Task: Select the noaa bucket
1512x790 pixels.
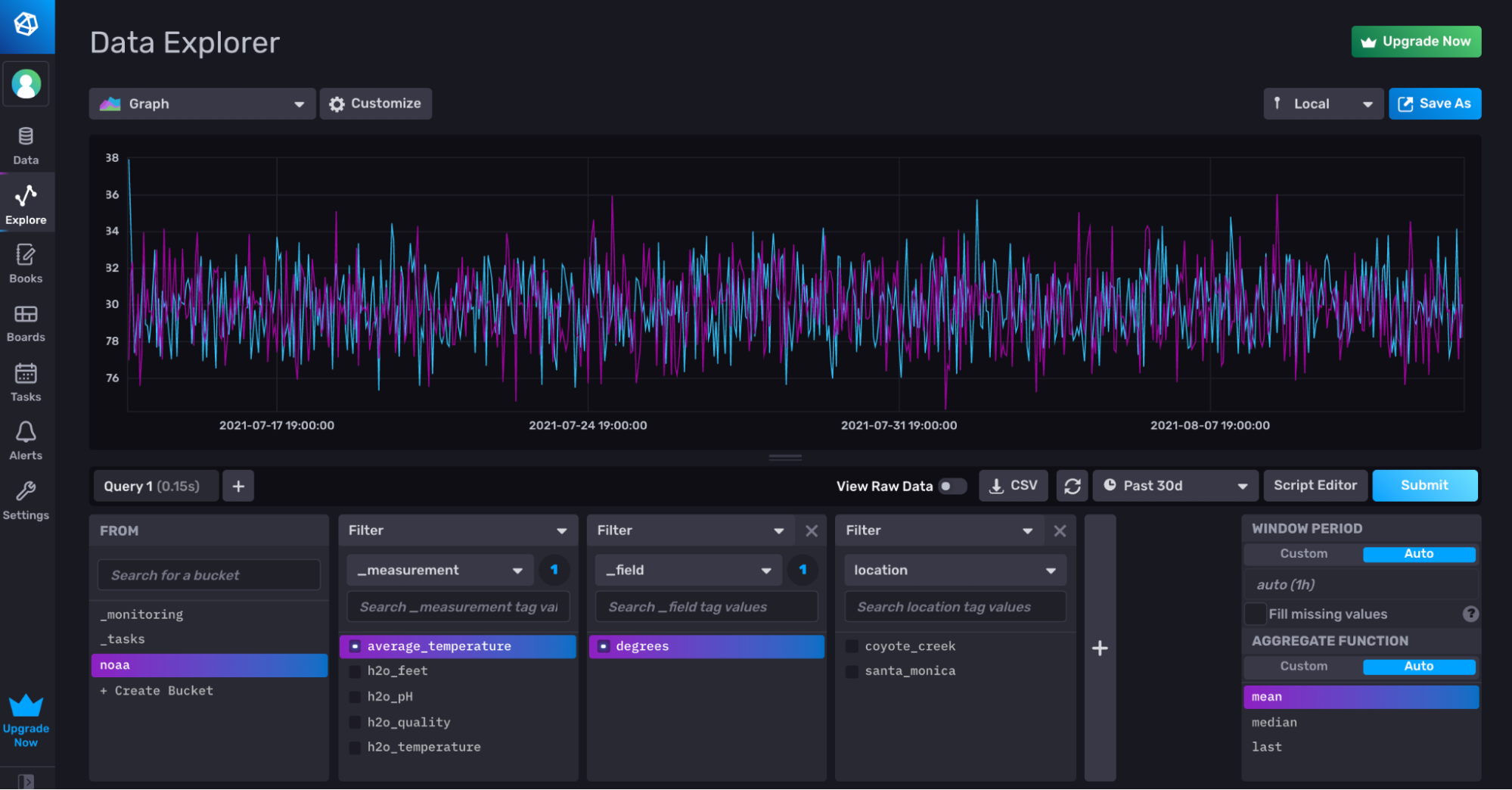Action: 210,665
